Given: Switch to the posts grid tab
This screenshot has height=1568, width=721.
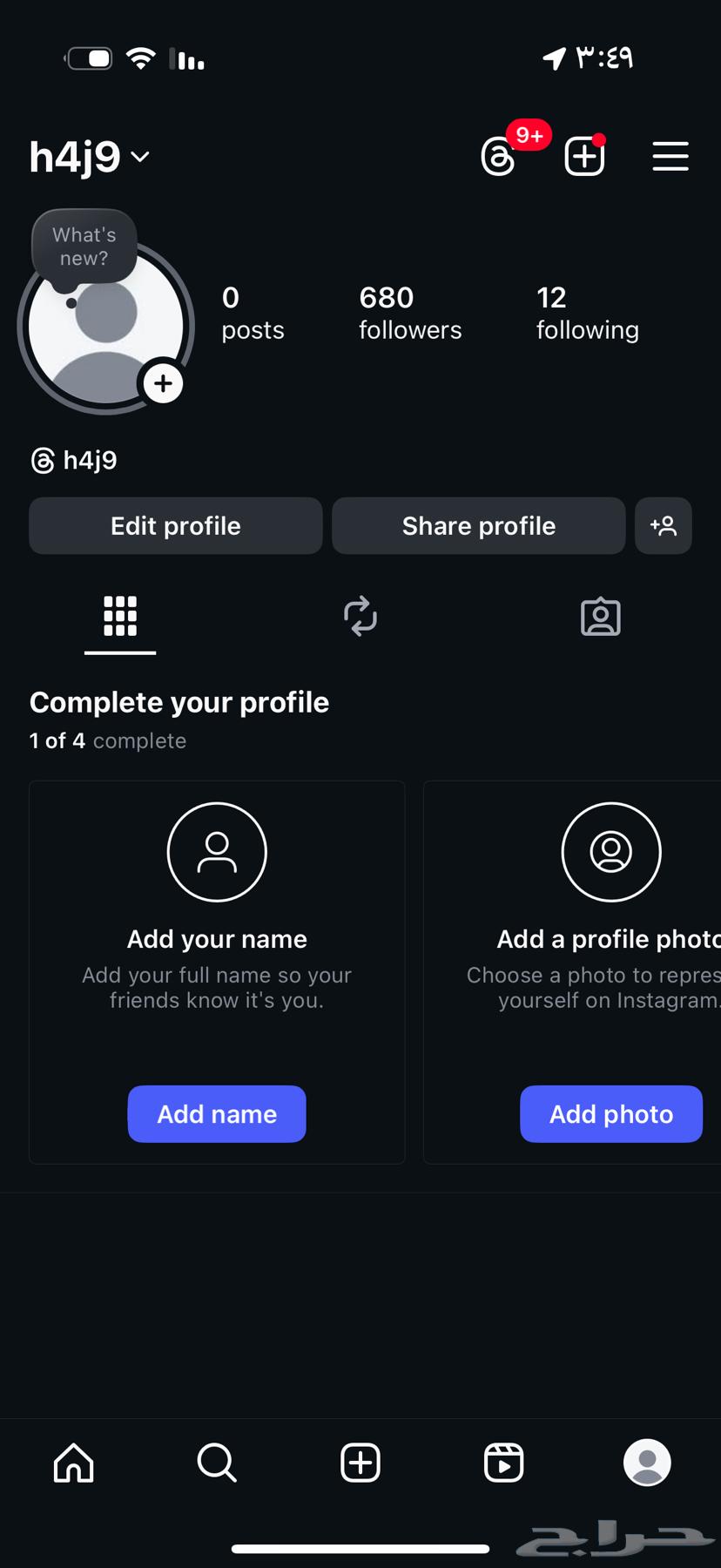Looking at the screenshot, I should click(120, 617).
